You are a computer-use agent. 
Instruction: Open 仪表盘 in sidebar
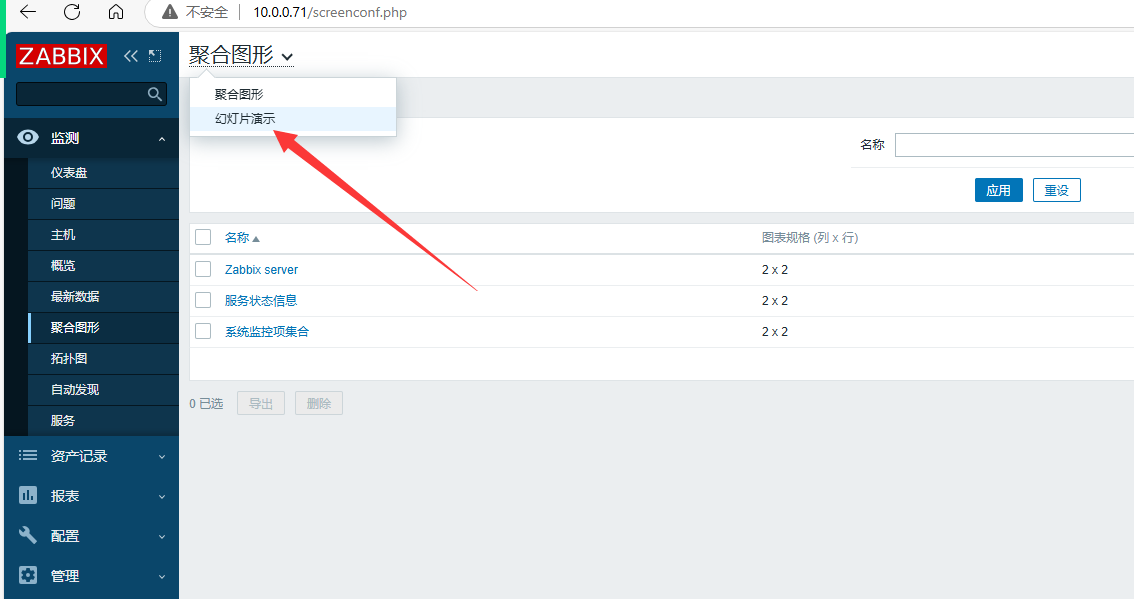click(x=103, y=173)
